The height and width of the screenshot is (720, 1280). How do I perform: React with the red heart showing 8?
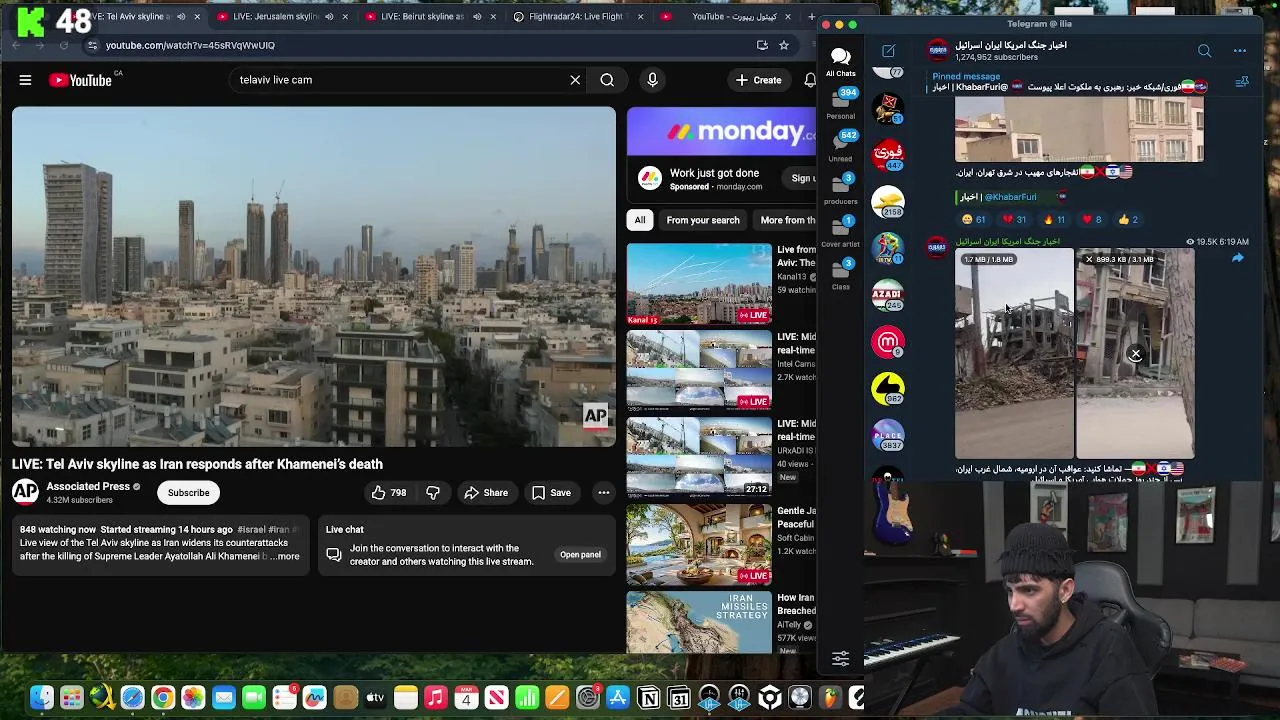point(1091,219)
